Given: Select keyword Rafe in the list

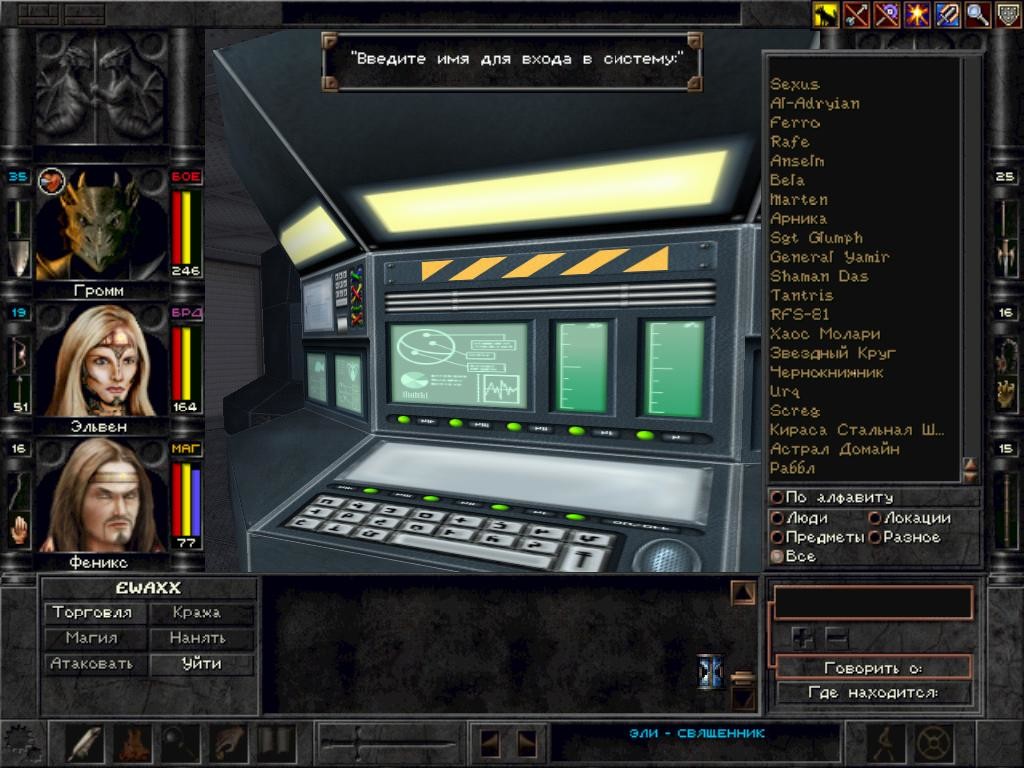Looking at the screenshot, I should 790,142.
